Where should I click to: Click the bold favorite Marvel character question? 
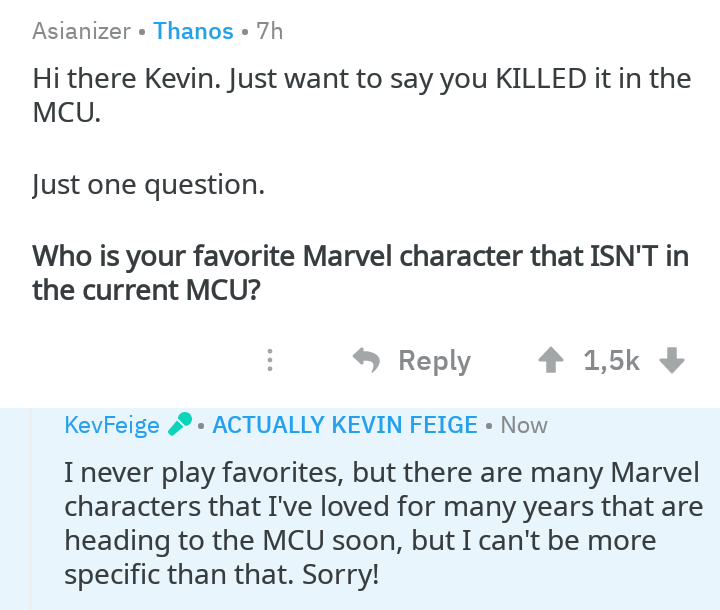click(x=360, y=273)
